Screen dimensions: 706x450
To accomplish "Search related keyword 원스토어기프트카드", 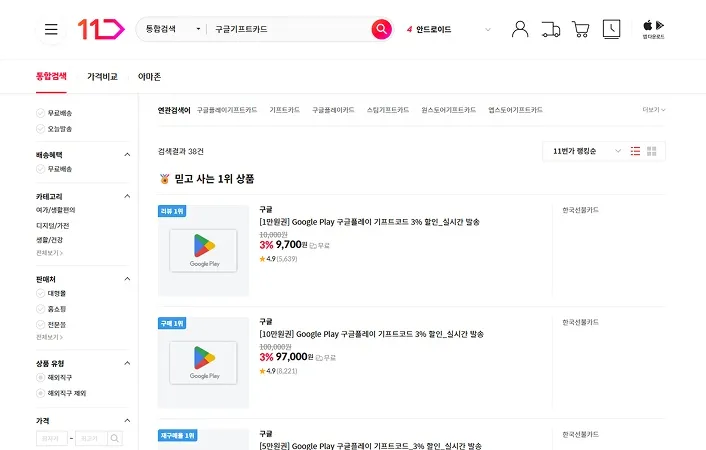I will pyautogui.click(x=448, y=110).
